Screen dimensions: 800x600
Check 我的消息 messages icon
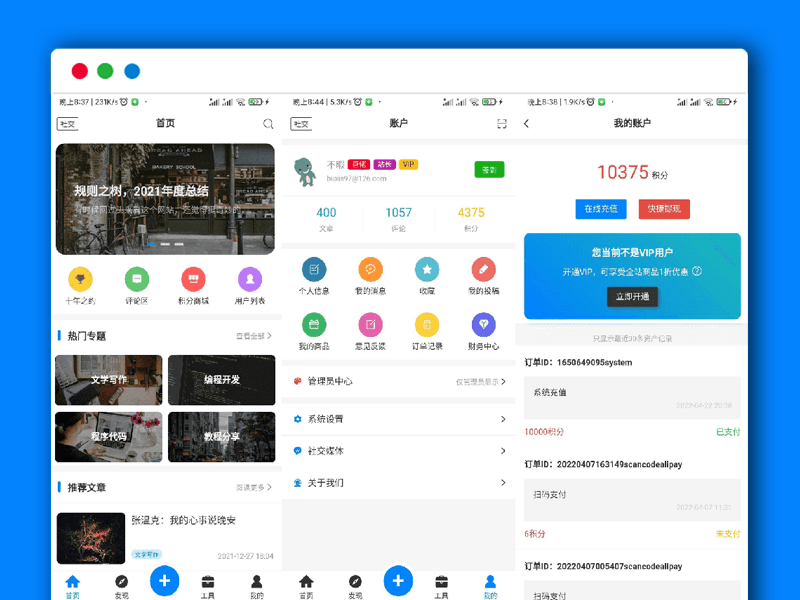pyautogui.click(x=371, y=270)
